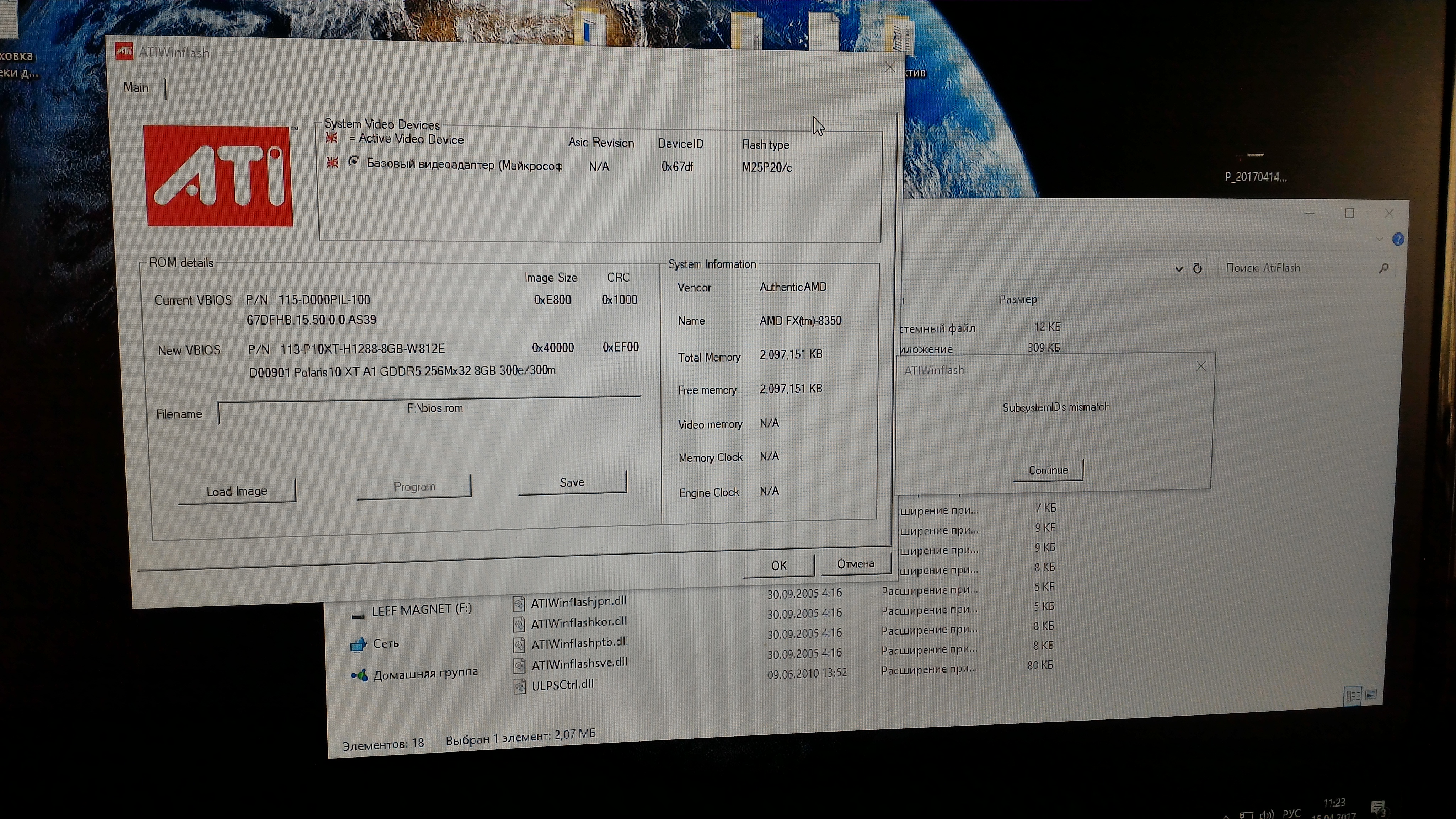Click the Explorer help question mark icon

point(1398,240)
